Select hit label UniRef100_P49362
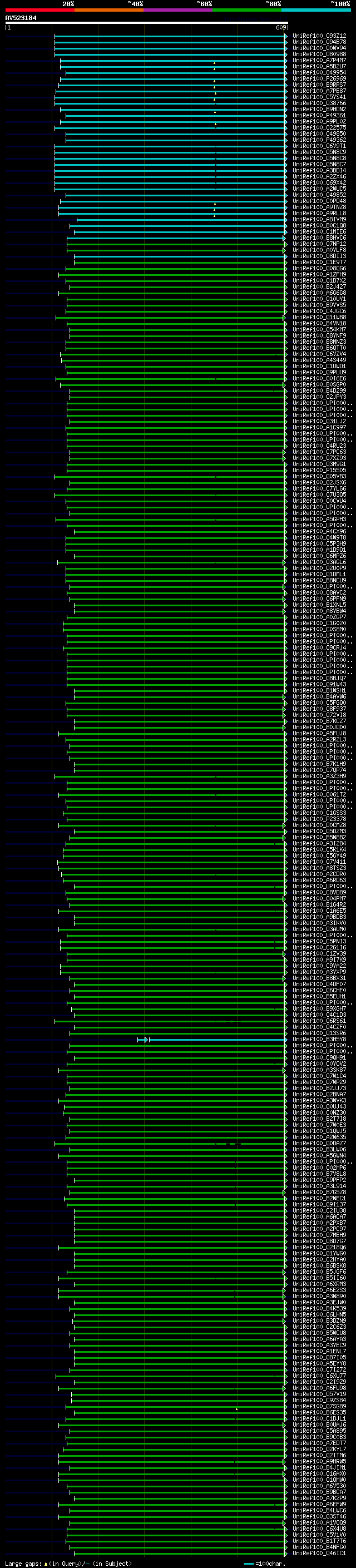Viewport: 356px width, 1568px height. (x=319, y=140)
